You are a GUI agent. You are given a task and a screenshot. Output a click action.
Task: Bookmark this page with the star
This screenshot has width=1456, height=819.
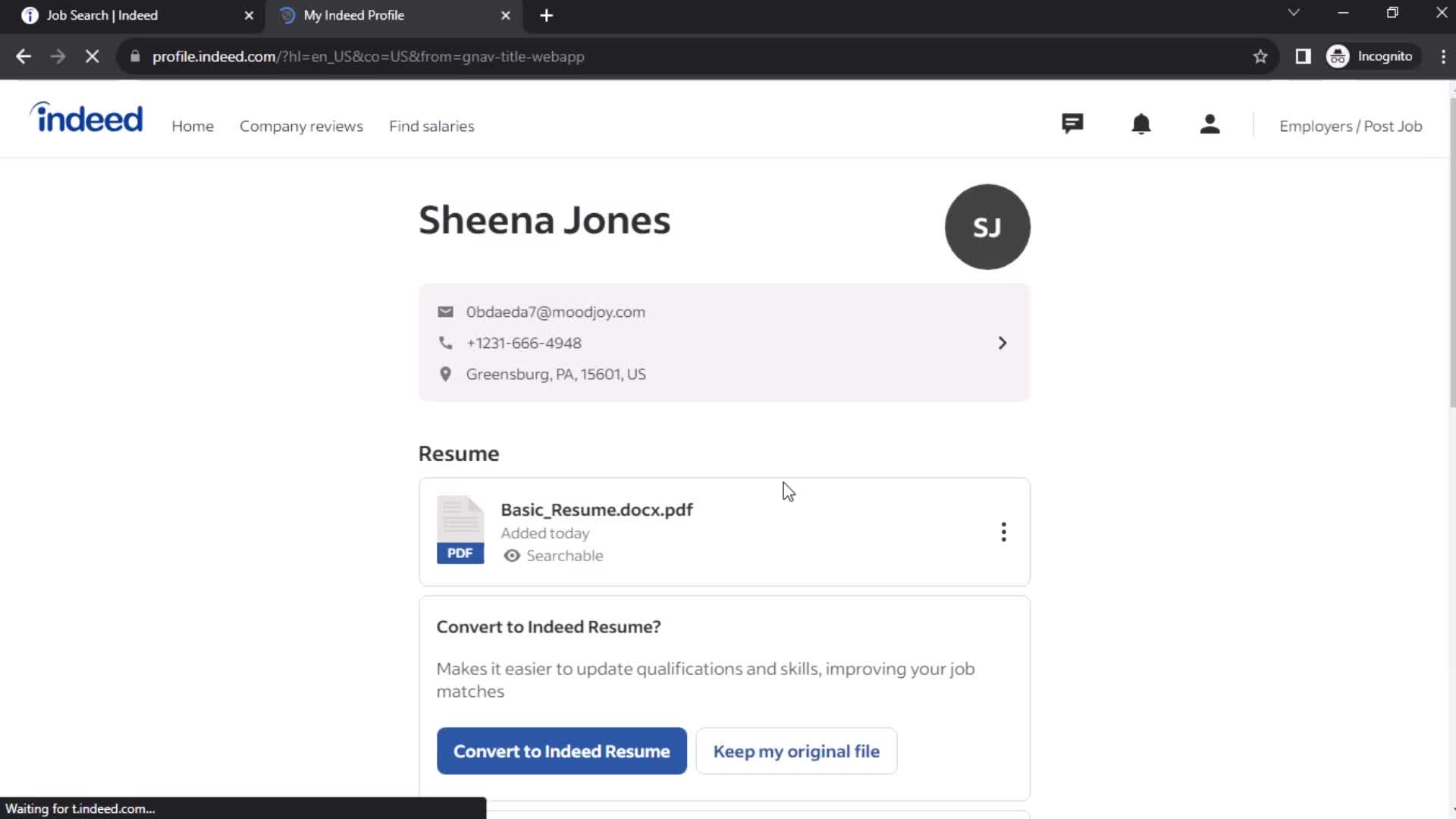[x=1260, y=56]
